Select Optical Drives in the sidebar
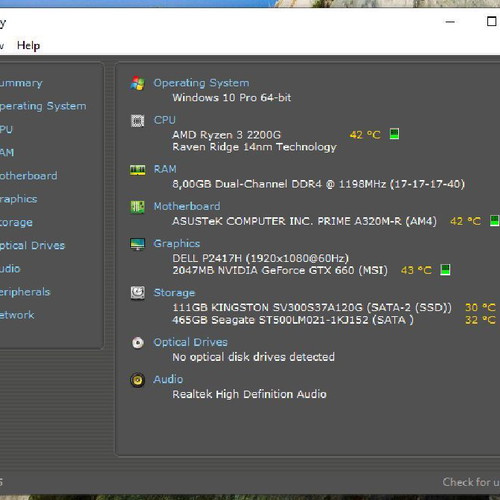 (32, 246)
